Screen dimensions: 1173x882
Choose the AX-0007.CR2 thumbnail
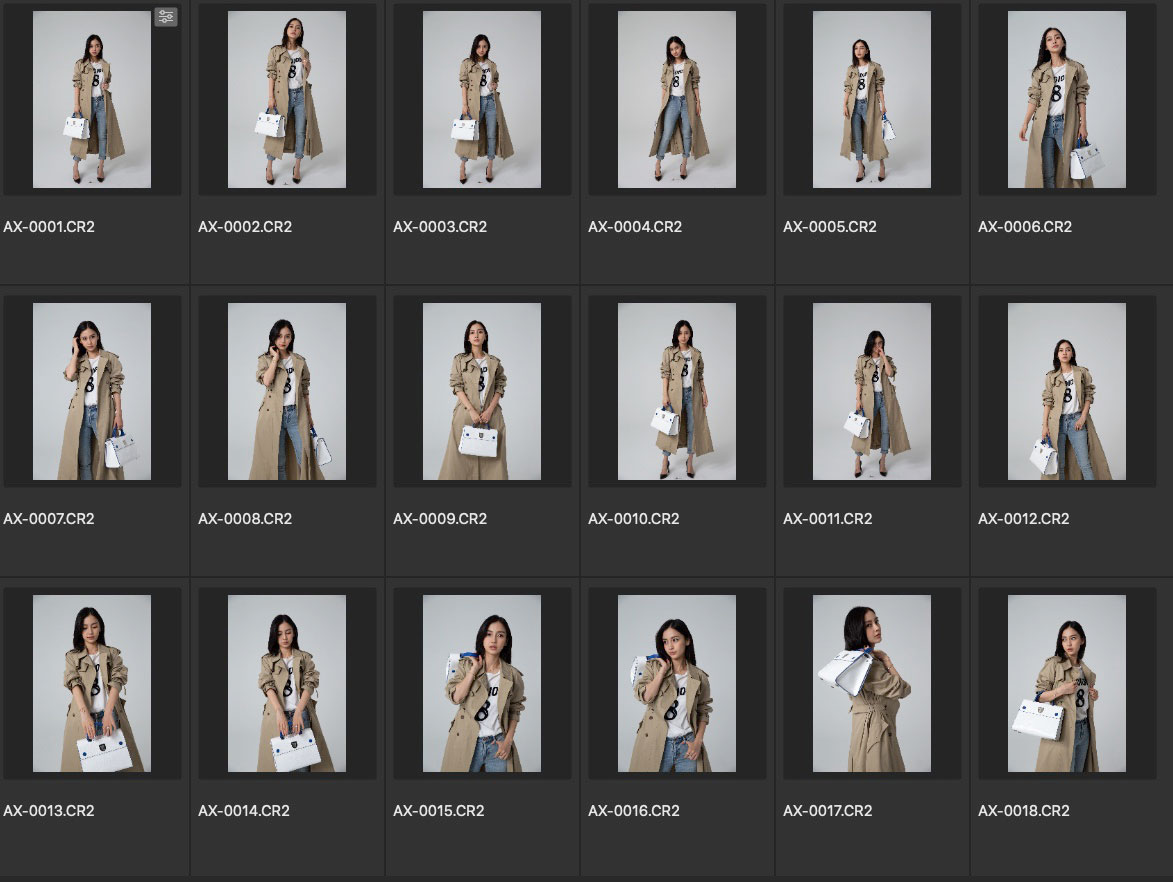tap(92, 392)
